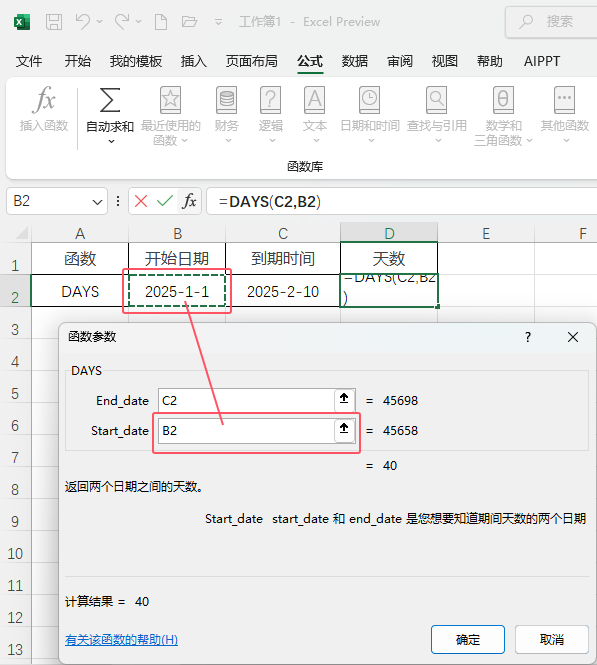Click the green enter checkmark in formula bar
The width and height of the screenshot is (597, 665).
click(x=165, y=201)
